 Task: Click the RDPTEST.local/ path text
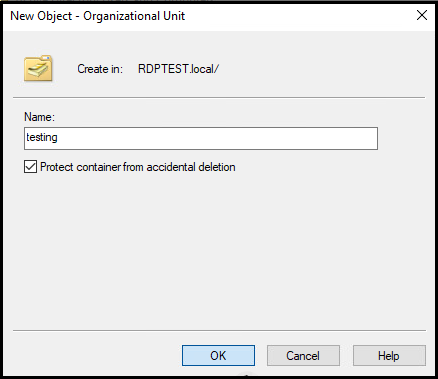point(178,69)
